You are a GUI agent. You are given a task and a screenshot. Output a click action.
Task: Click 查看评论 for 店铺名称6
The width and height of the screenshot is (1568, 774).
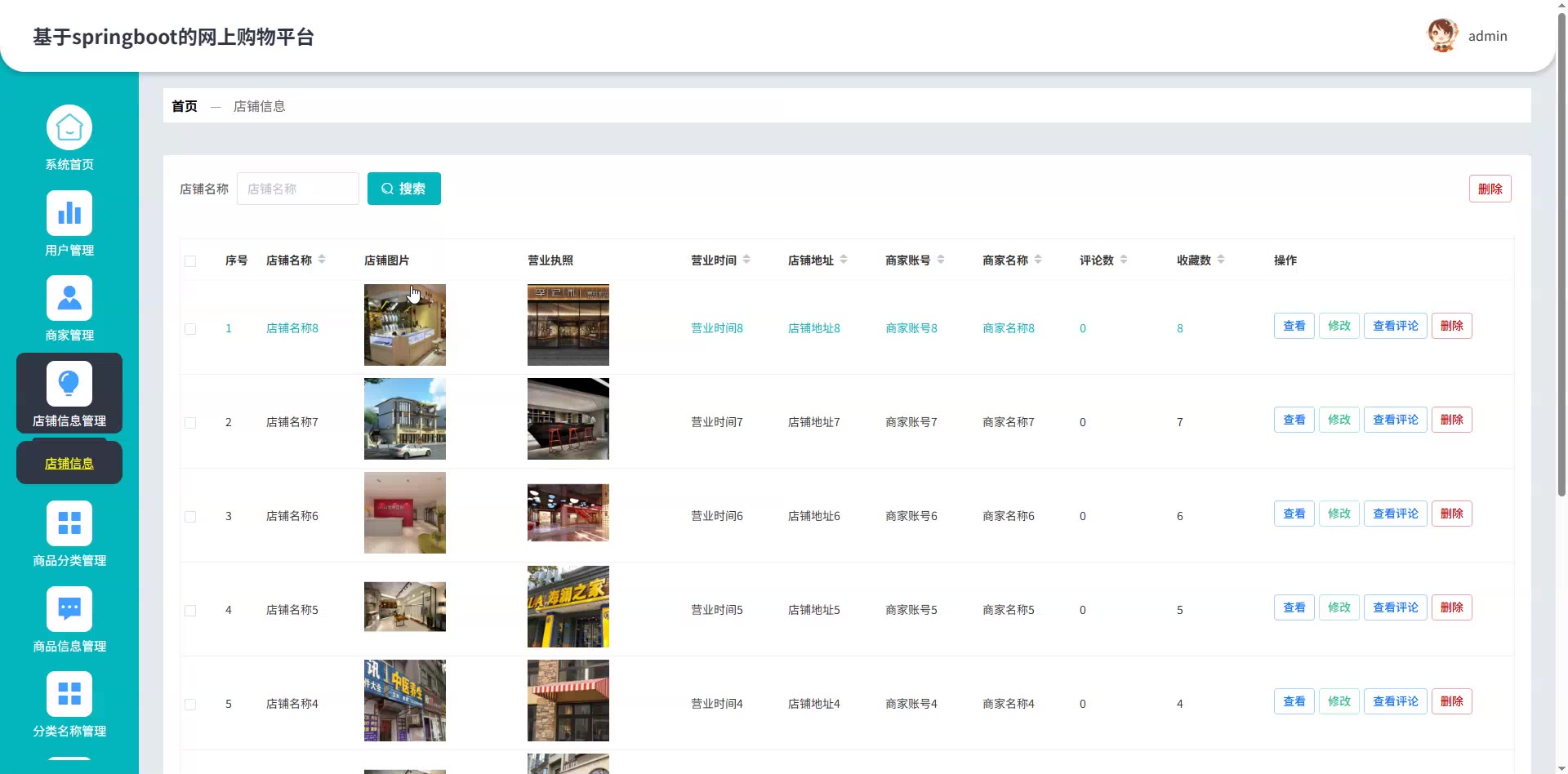pos(1395,514)
